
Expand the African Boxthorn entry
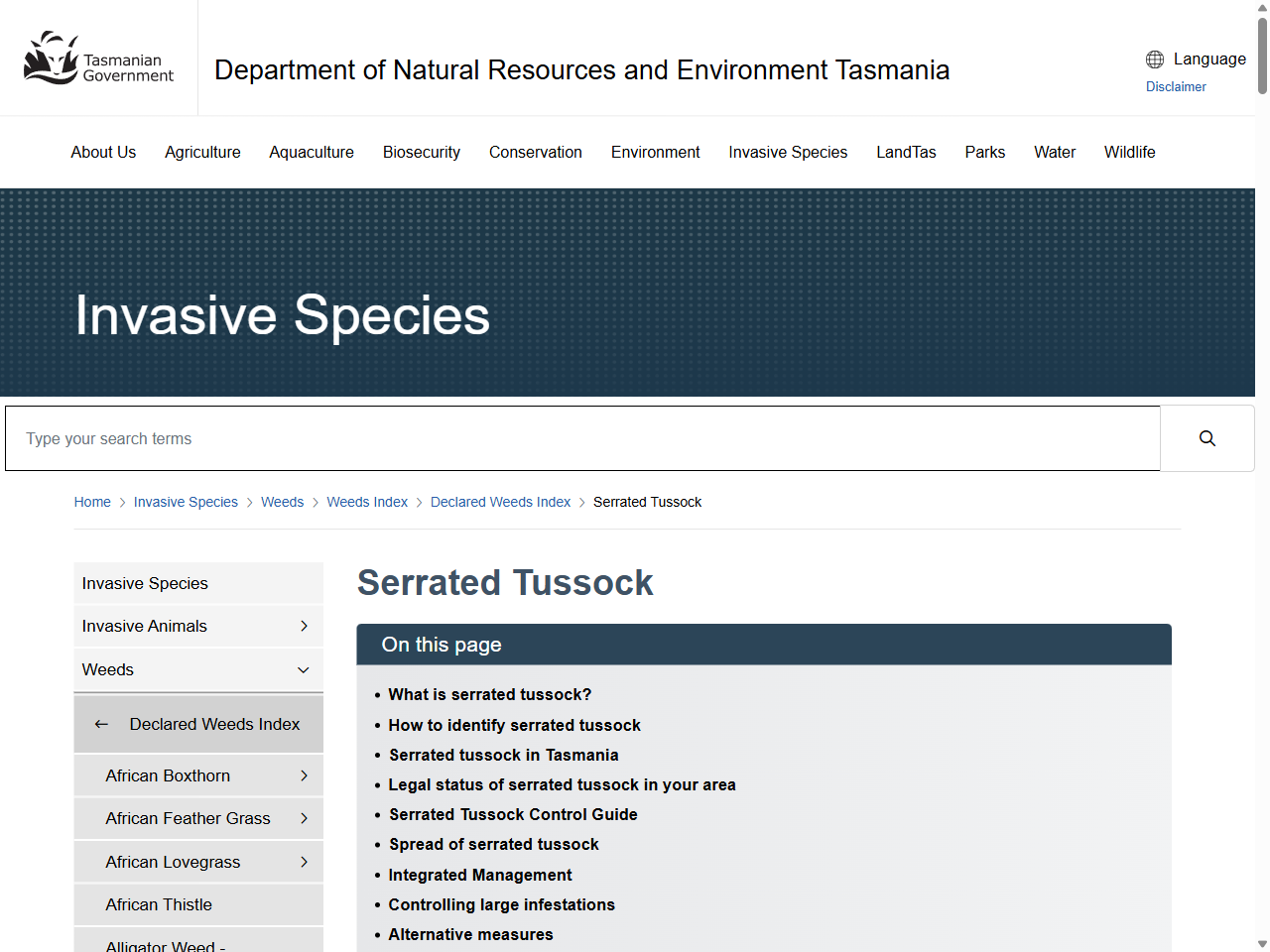tap(304, 775)
